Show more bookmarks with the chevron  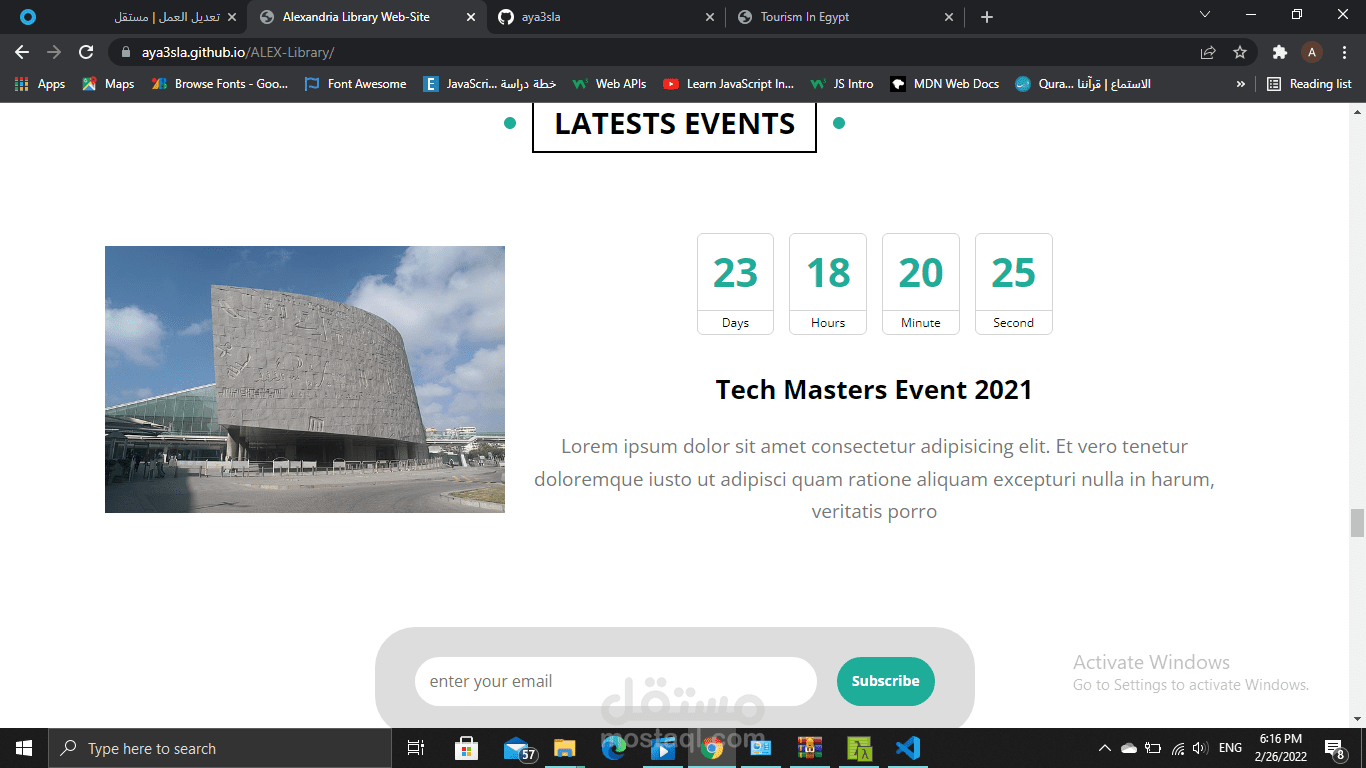(x=1241, y=84)
